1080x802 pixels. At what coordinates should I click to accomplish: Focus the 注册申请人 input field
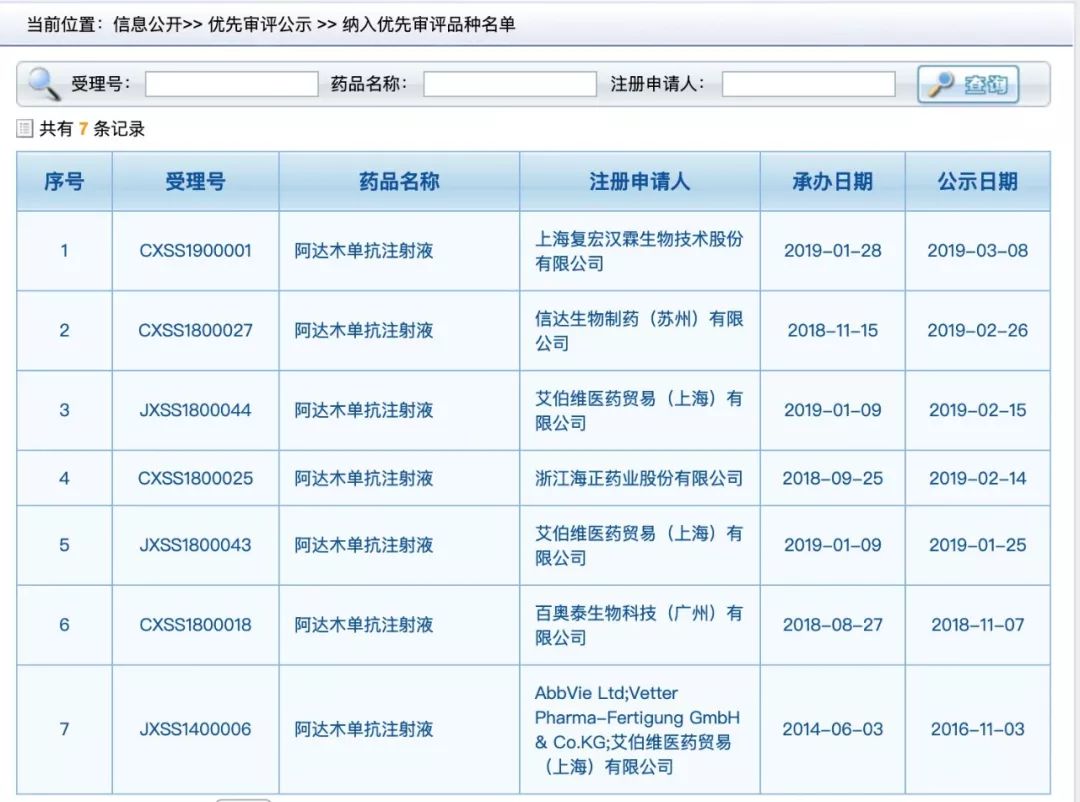pos(809,84)
